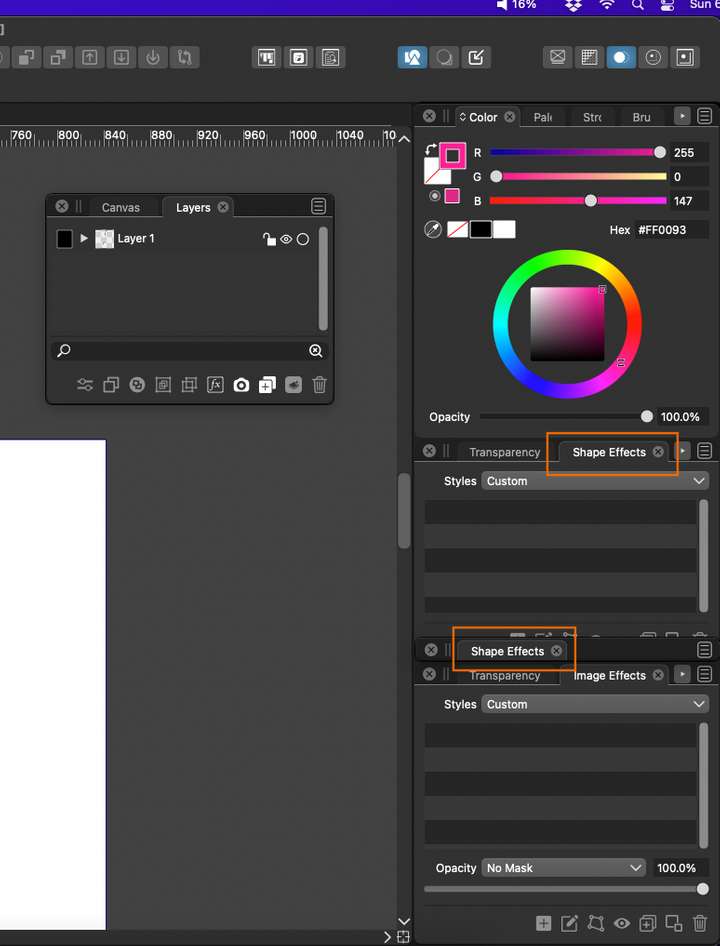Switch to the upper Transparency tab
The image size is (720, 946).
click(x=505, y=452)
